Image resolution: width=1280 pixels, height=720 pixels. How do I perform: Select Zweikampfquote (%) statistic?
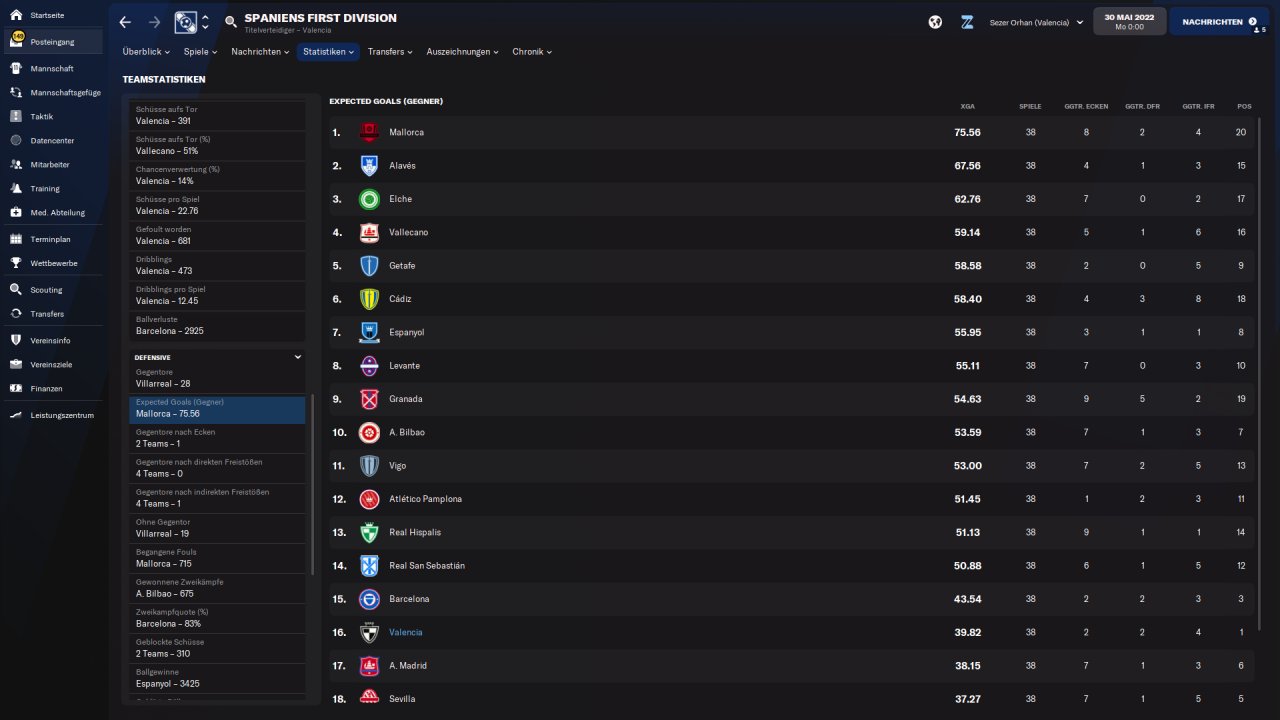pos(217,618)
